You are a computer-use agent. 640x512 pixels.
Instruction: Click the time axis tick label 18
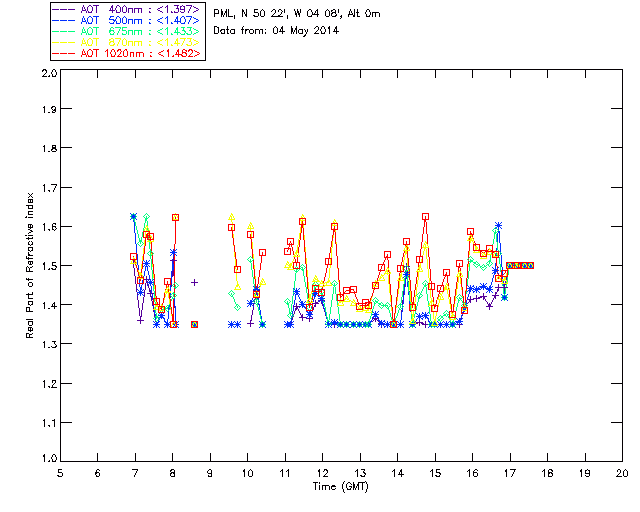point(548,473)
